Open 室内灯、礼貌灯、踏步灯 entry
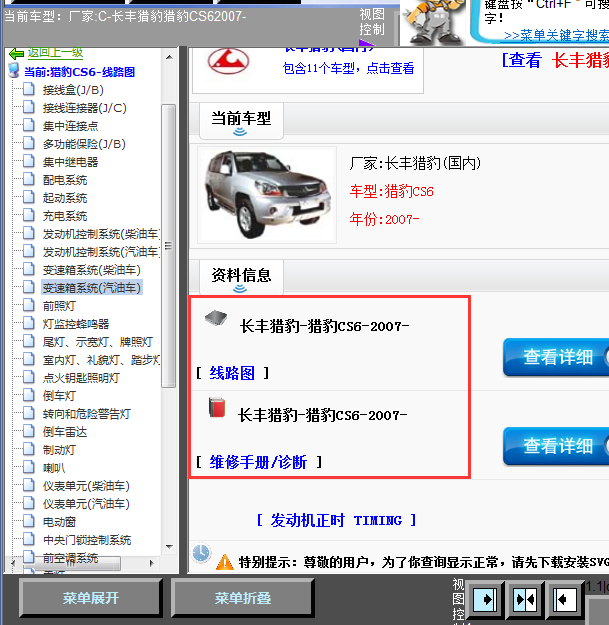Screen dimensions: 609x625 point(101,360)
